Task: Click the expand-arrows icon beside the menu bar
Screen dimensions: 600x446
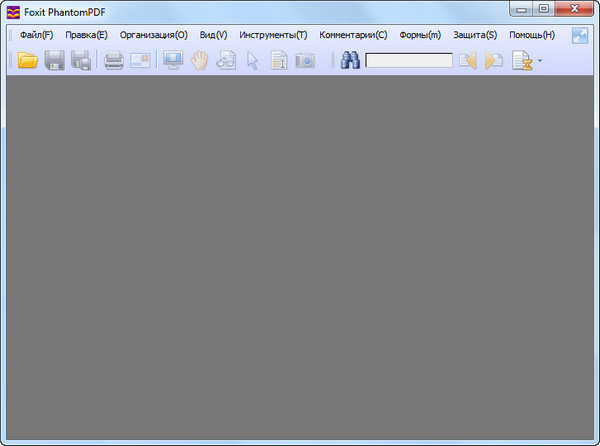Action: 580,36
